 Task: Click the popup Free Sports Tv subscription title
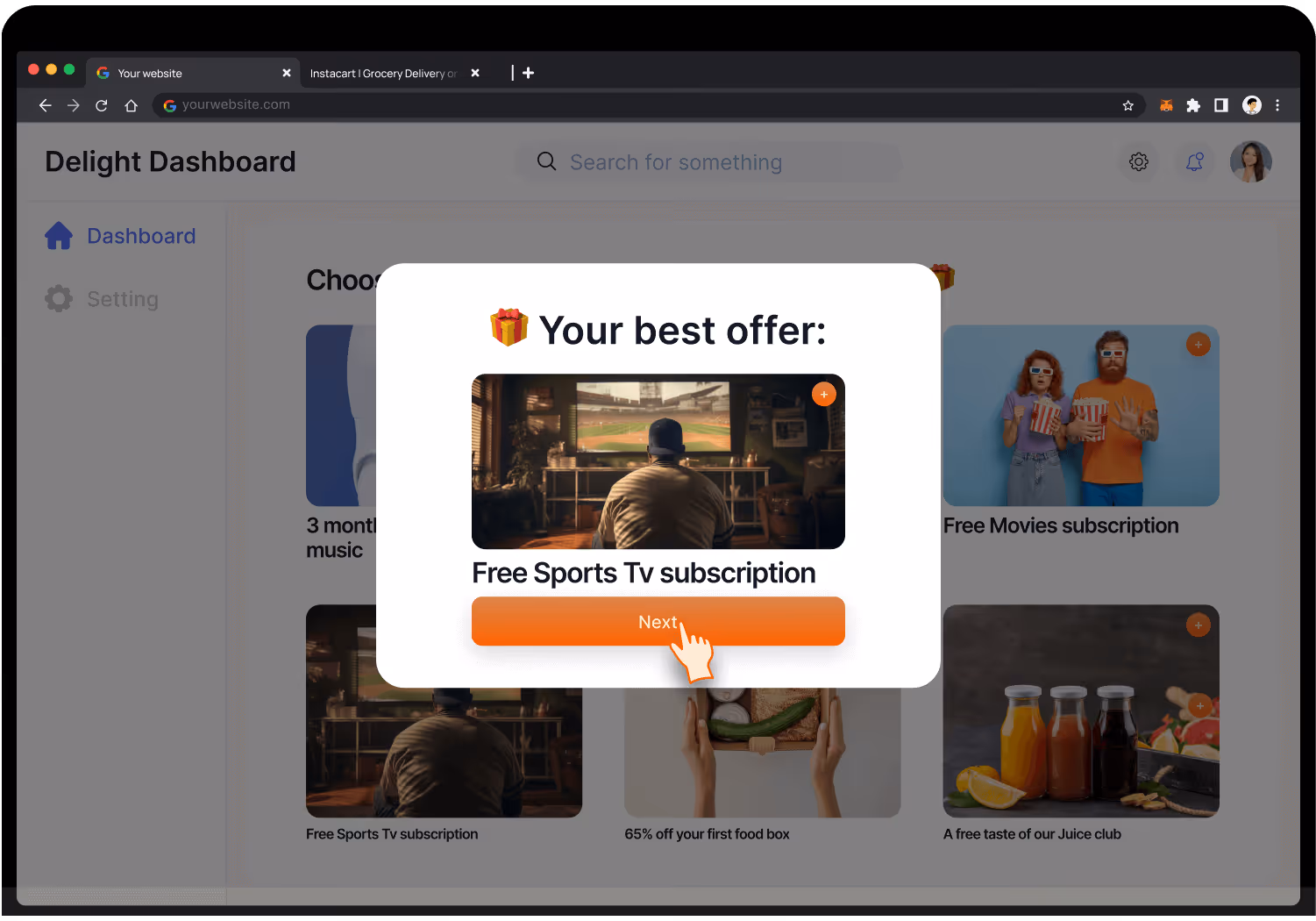click(644, 573)
